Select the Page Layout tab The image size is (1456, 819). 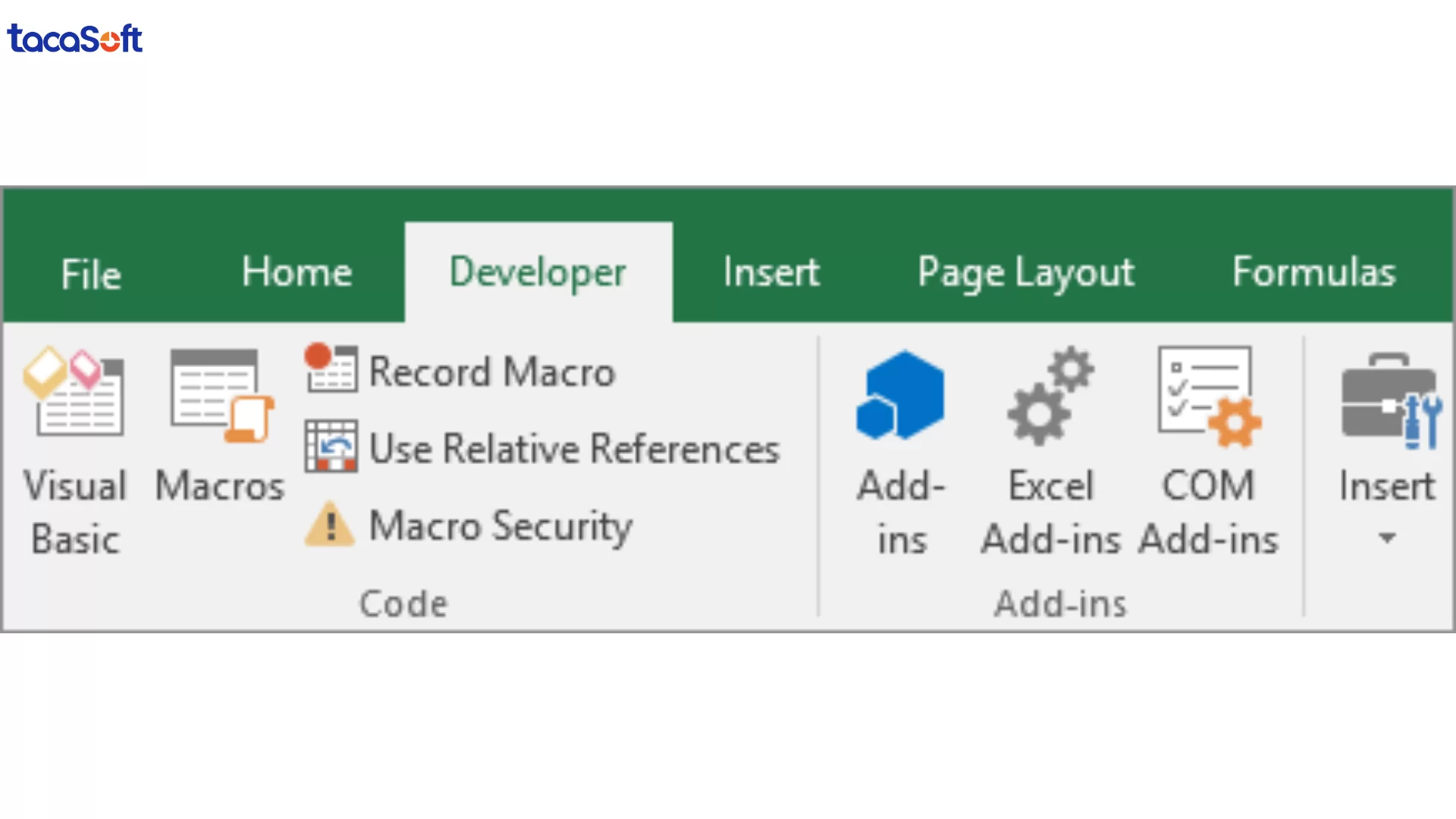pos(1025,273)
